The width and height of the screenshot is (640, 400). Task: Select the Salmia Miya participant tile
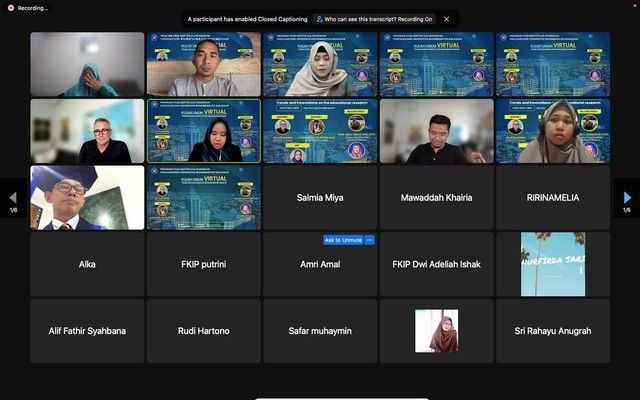click(320, 198)
